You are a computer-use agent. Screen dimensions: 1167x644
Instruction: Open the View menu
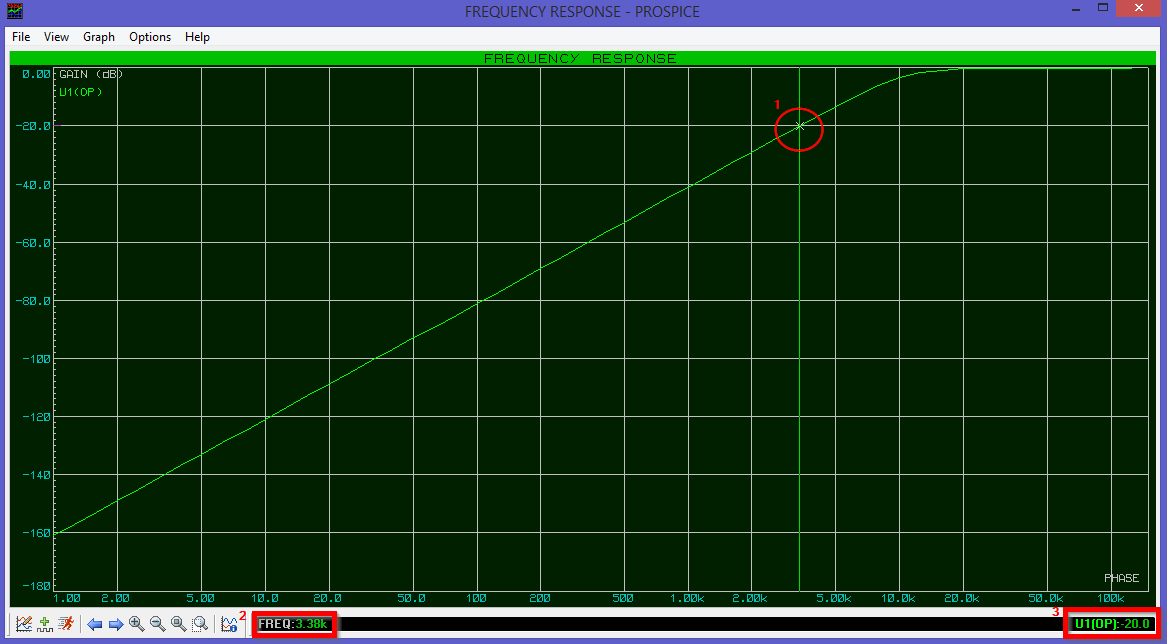click(56, 37)
